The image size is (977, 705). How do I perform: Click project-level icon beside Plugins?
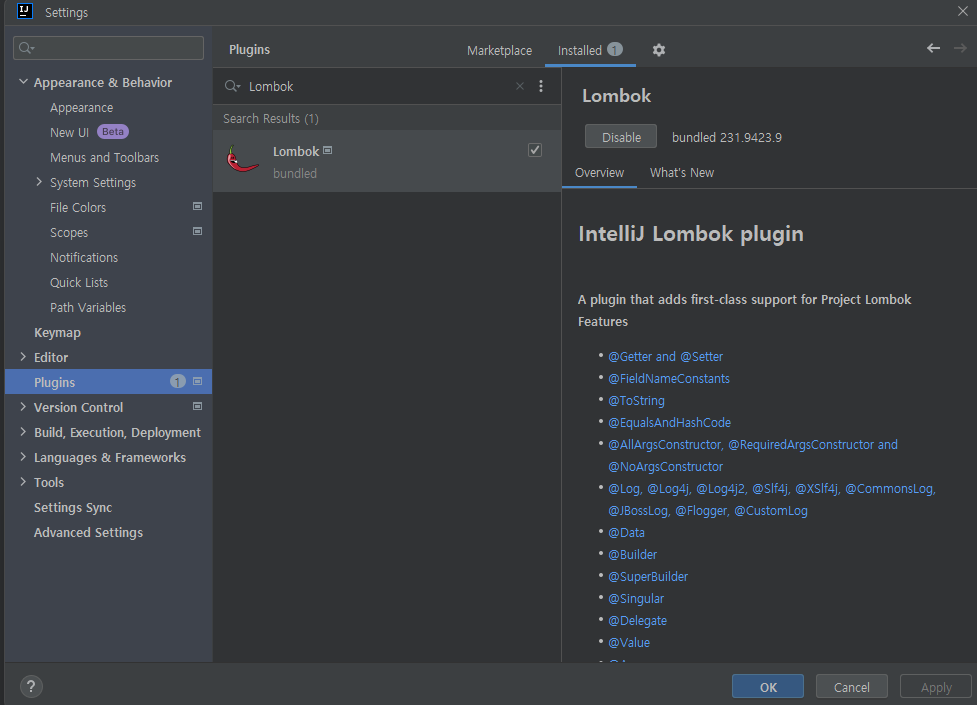pos(198,381)
